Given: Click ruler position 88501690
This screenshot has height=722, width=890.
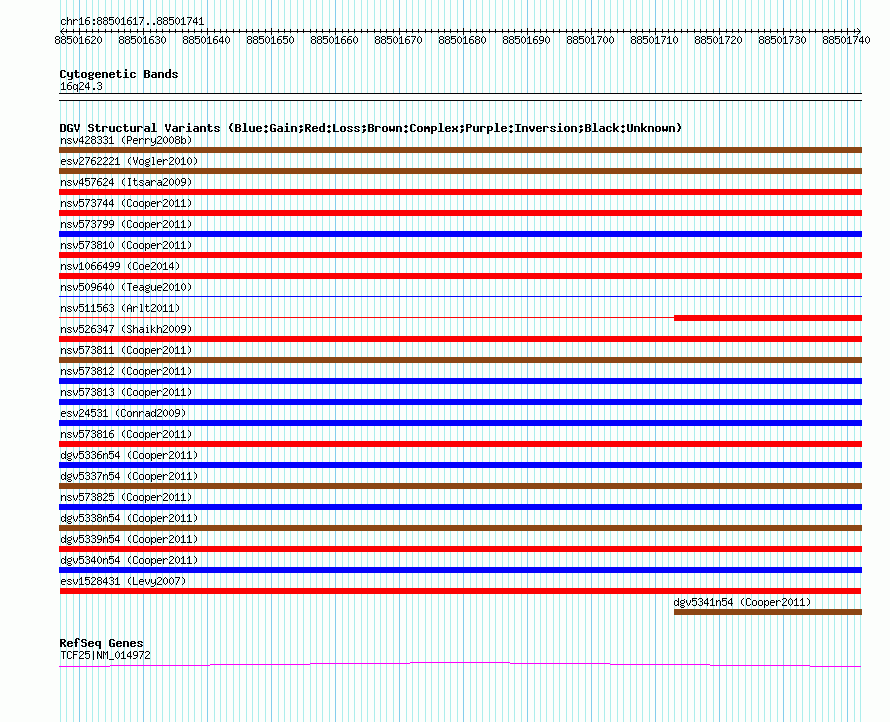Looking at the screenshot, I should tap(526, 40).
